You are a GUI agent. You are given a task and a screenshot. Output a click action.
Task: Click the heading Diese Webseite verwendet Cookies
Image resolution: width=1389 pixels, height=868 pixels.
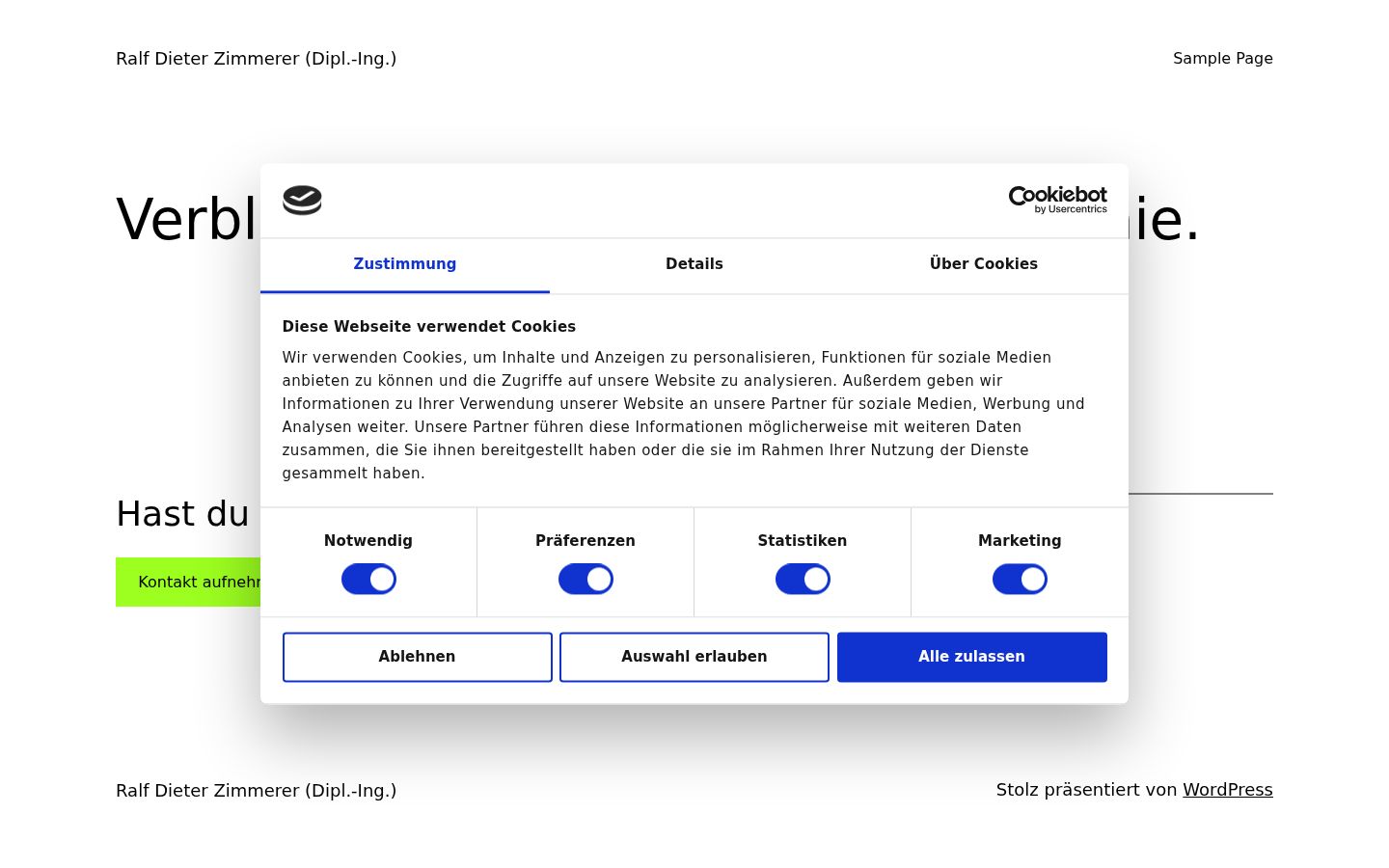[x=429, y=327]
